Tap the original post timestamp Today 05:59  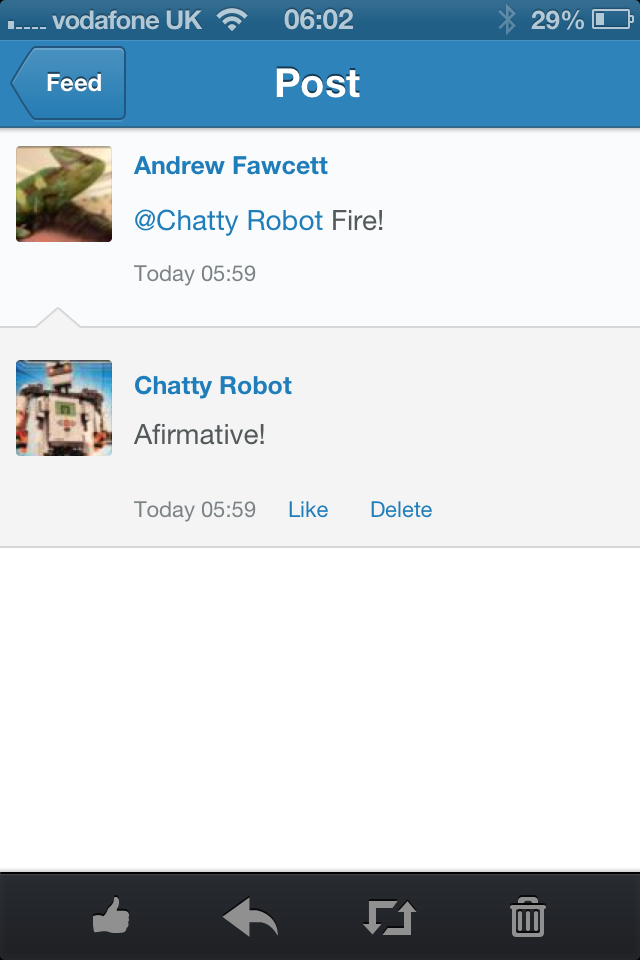(195, 273)
